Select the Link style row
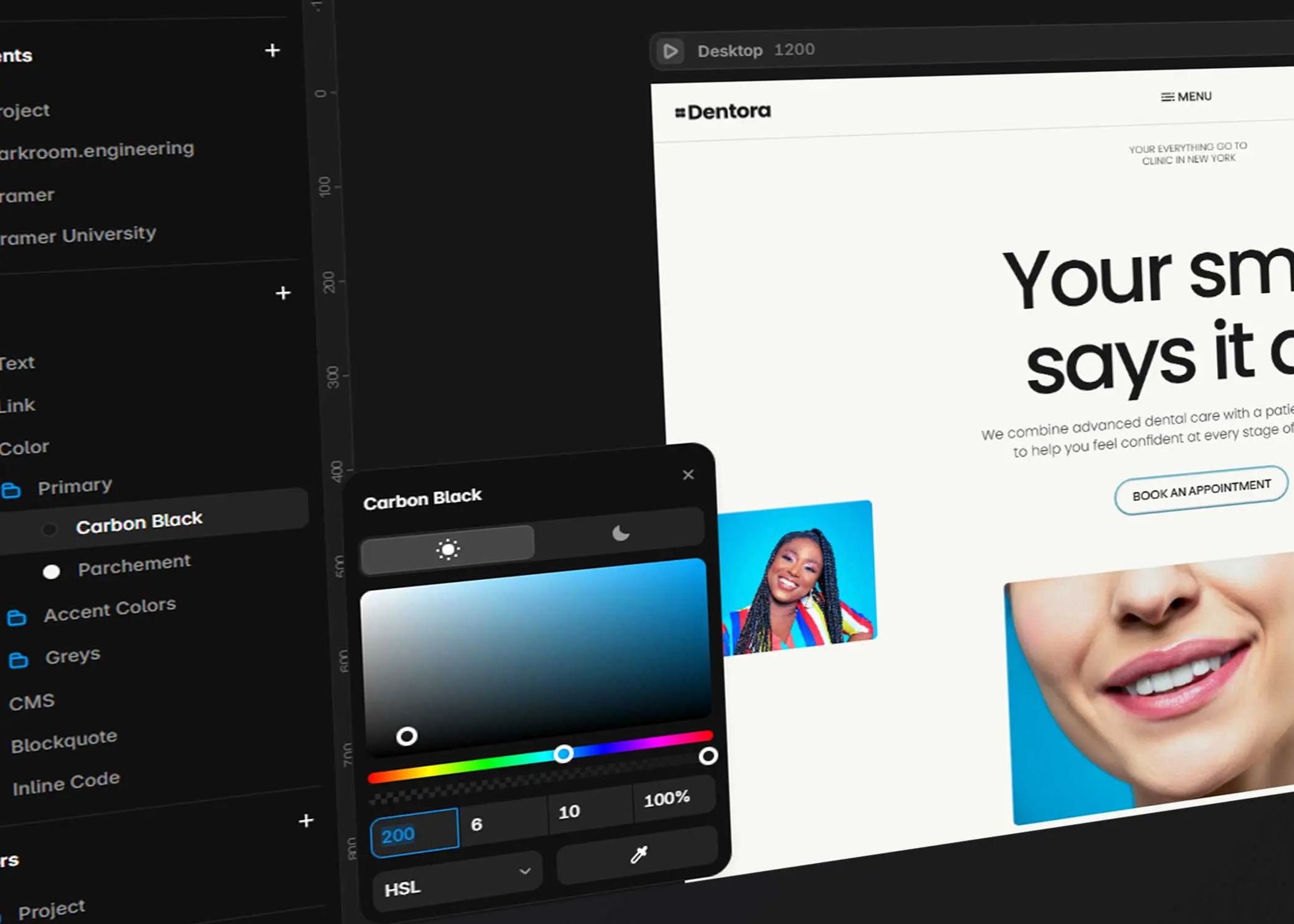 click(17, 405)
